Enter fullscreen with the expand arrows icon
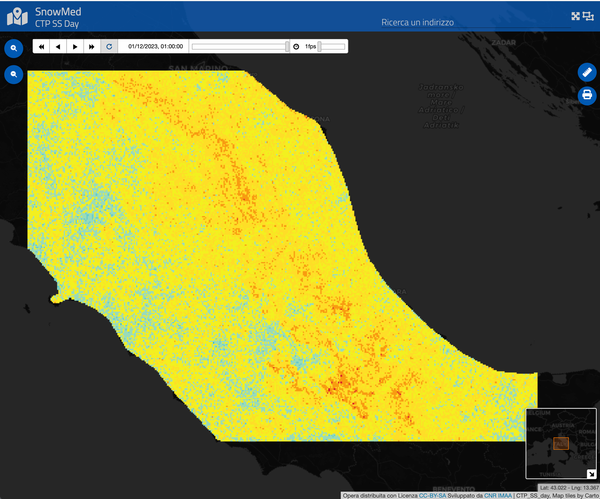 [x=575, y=16]
